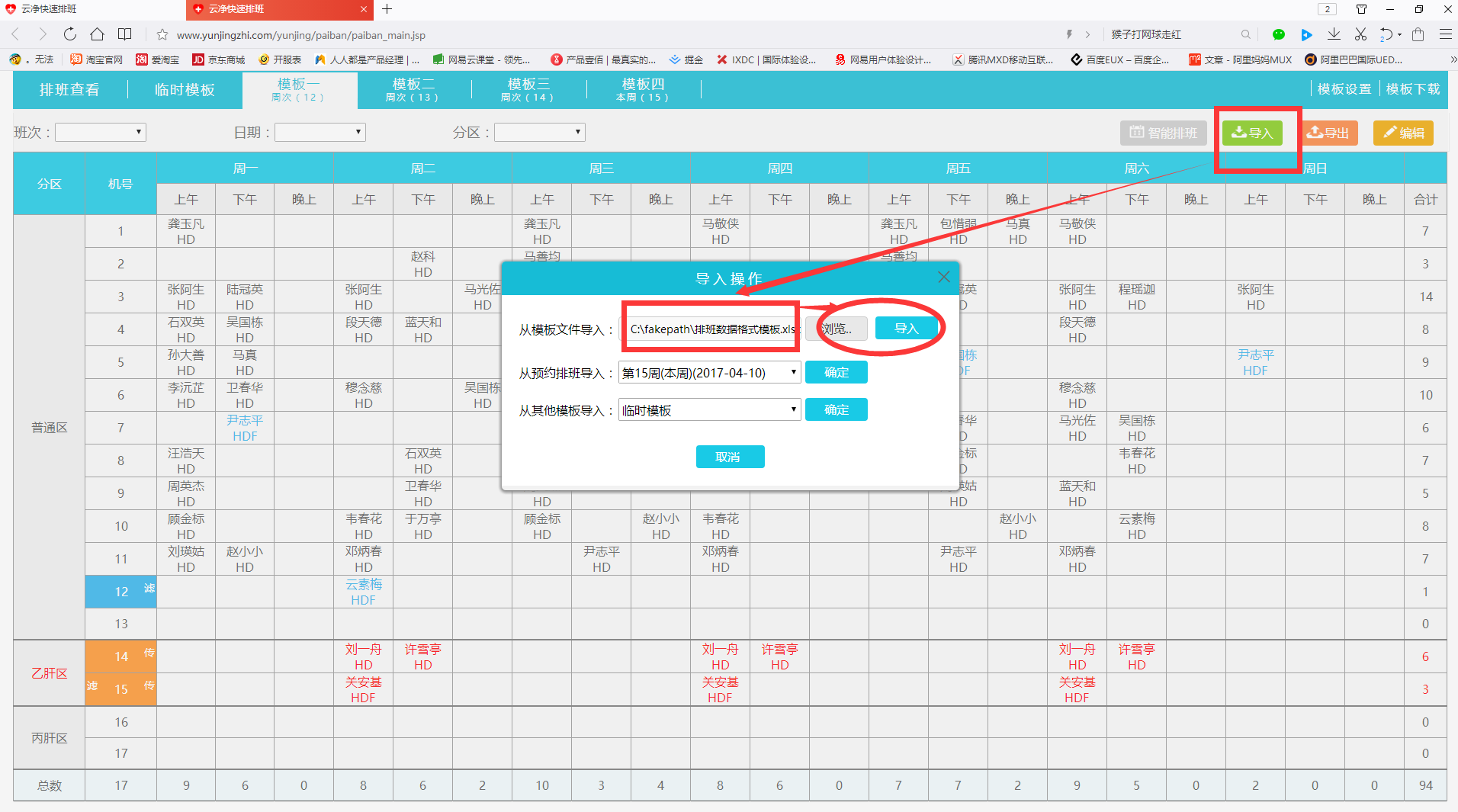Click 浏览 to choose a template file
This screenshot has height=812, width=1458.
(837, 329)
